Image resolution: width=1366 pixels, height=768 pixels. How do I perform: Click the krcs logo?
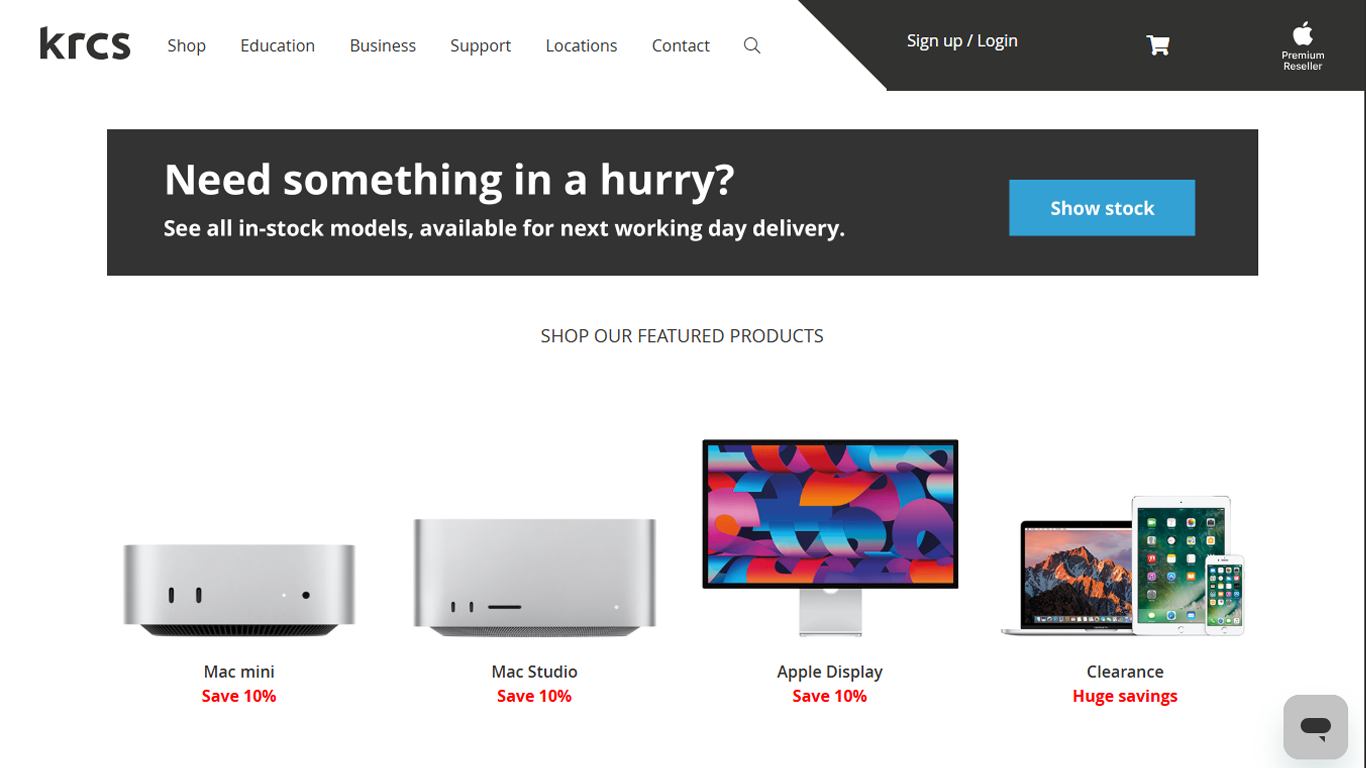[x=85, y=44]
